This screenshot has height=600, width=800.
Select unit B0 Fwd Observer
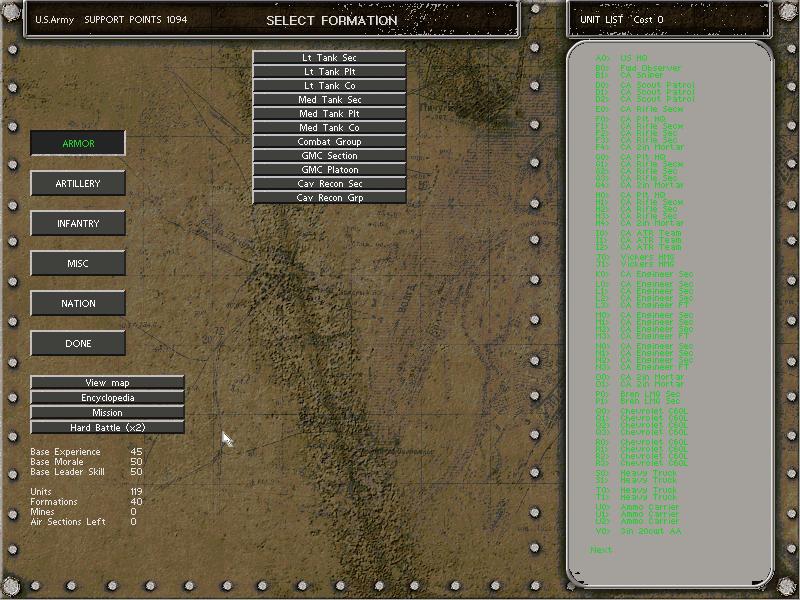click(x=638, y=68)
